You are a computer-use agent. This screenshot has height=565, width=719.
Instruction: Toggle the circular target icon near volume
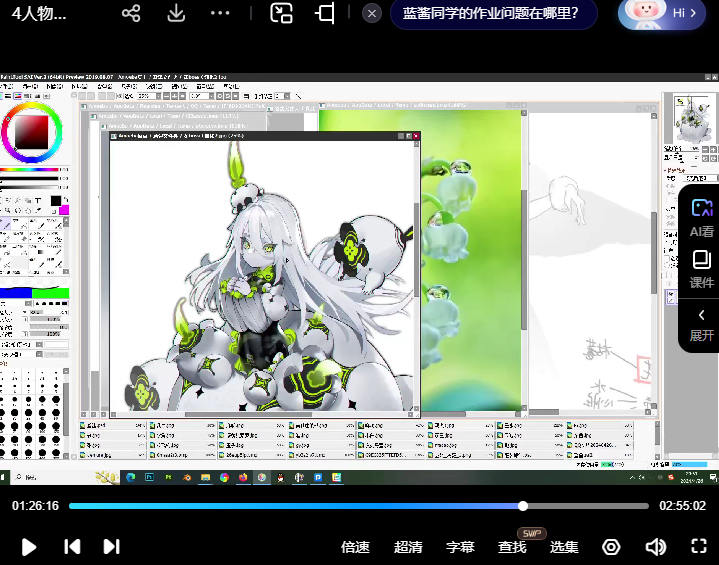point(611,546)
